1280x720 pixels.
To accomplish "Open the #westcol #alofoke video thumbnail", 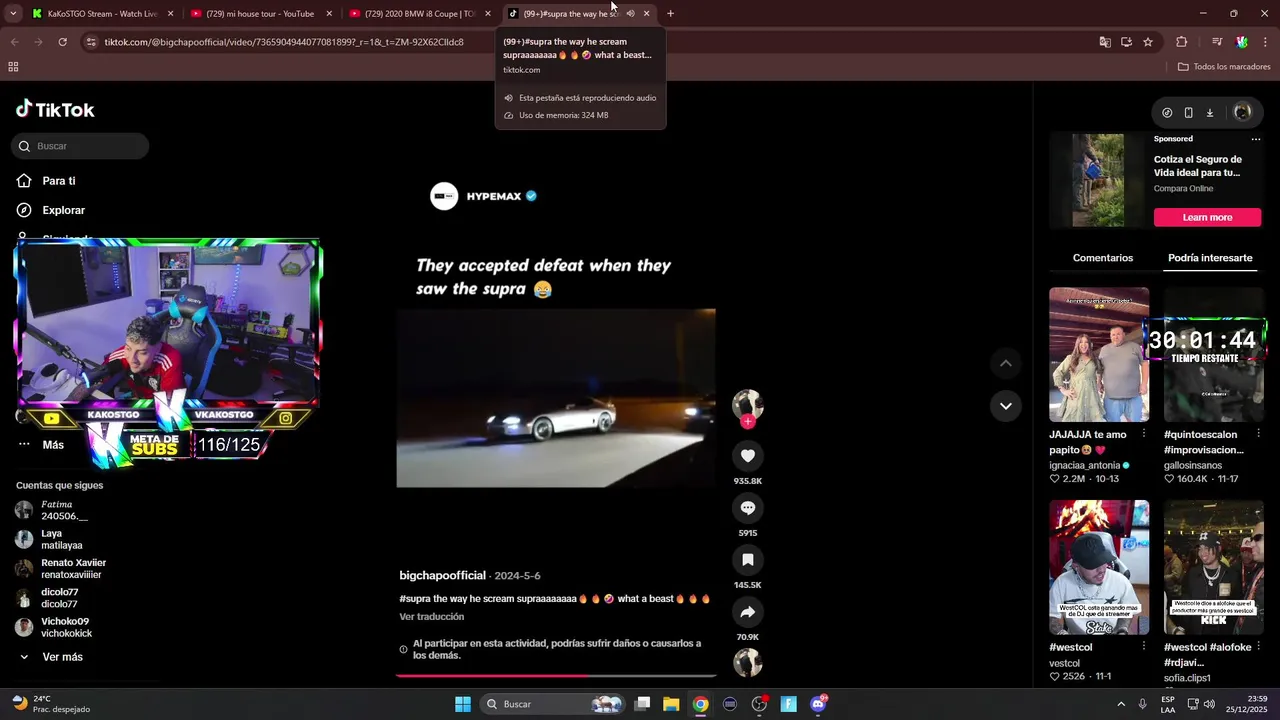I will point(1214,567).
